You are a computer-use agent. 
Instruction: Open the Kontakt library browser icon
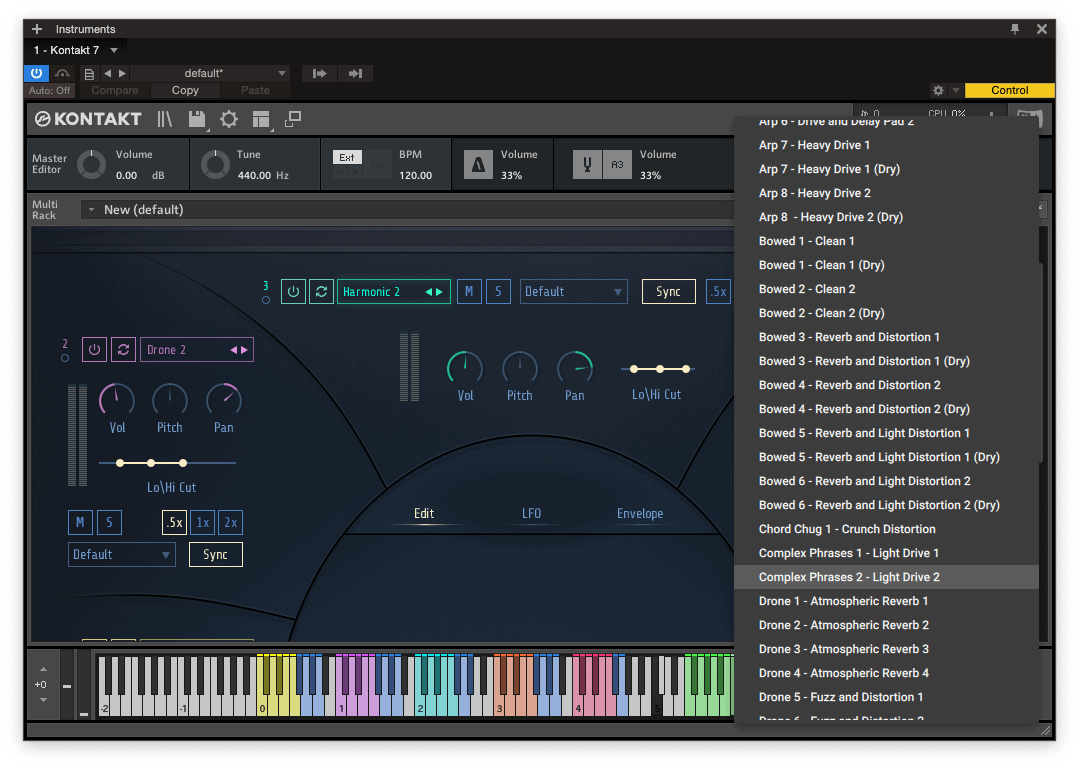point(164,119)
